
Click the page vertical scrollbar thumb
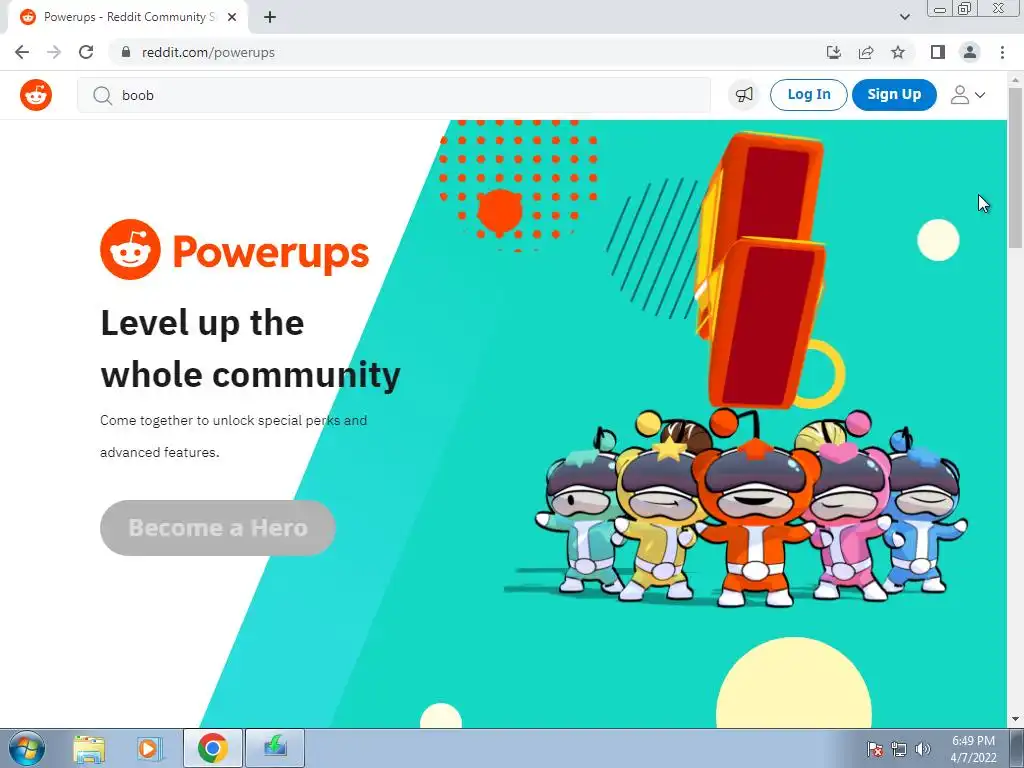click(1016, 167)
